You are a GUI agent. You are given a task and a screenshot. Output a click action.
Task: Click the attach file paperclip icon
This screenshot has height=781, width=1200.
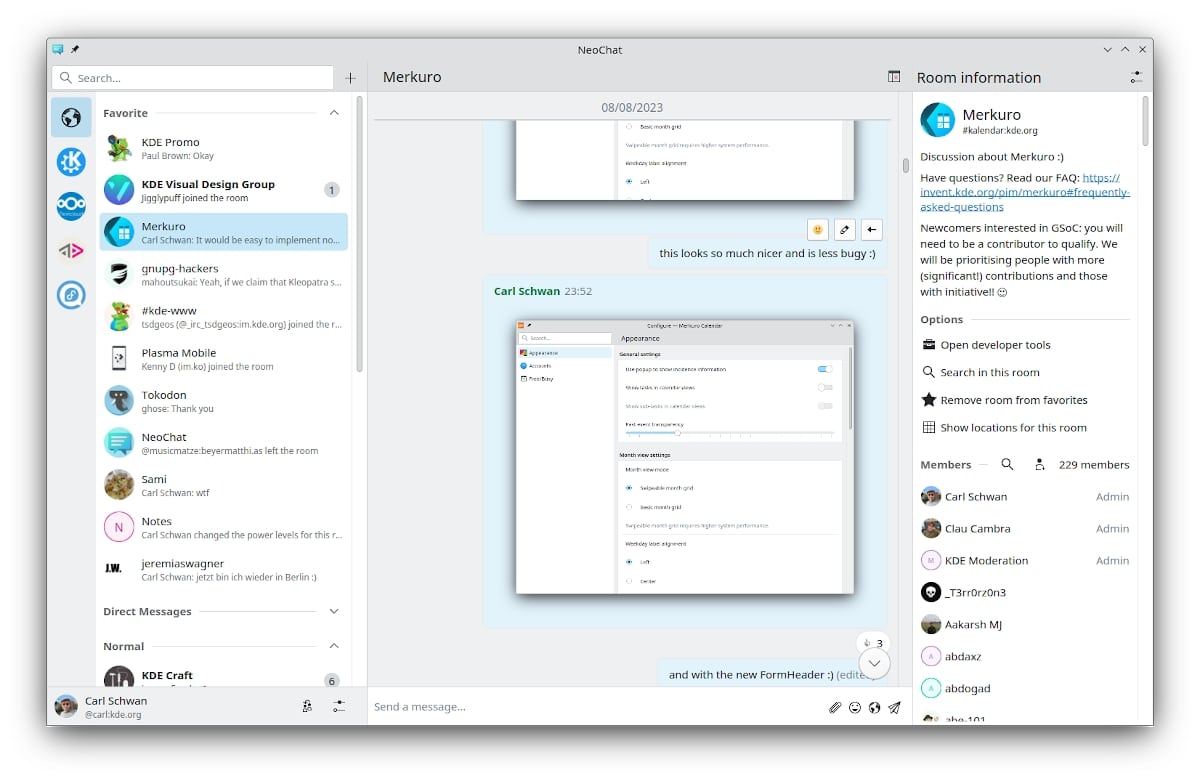point(835,707)
